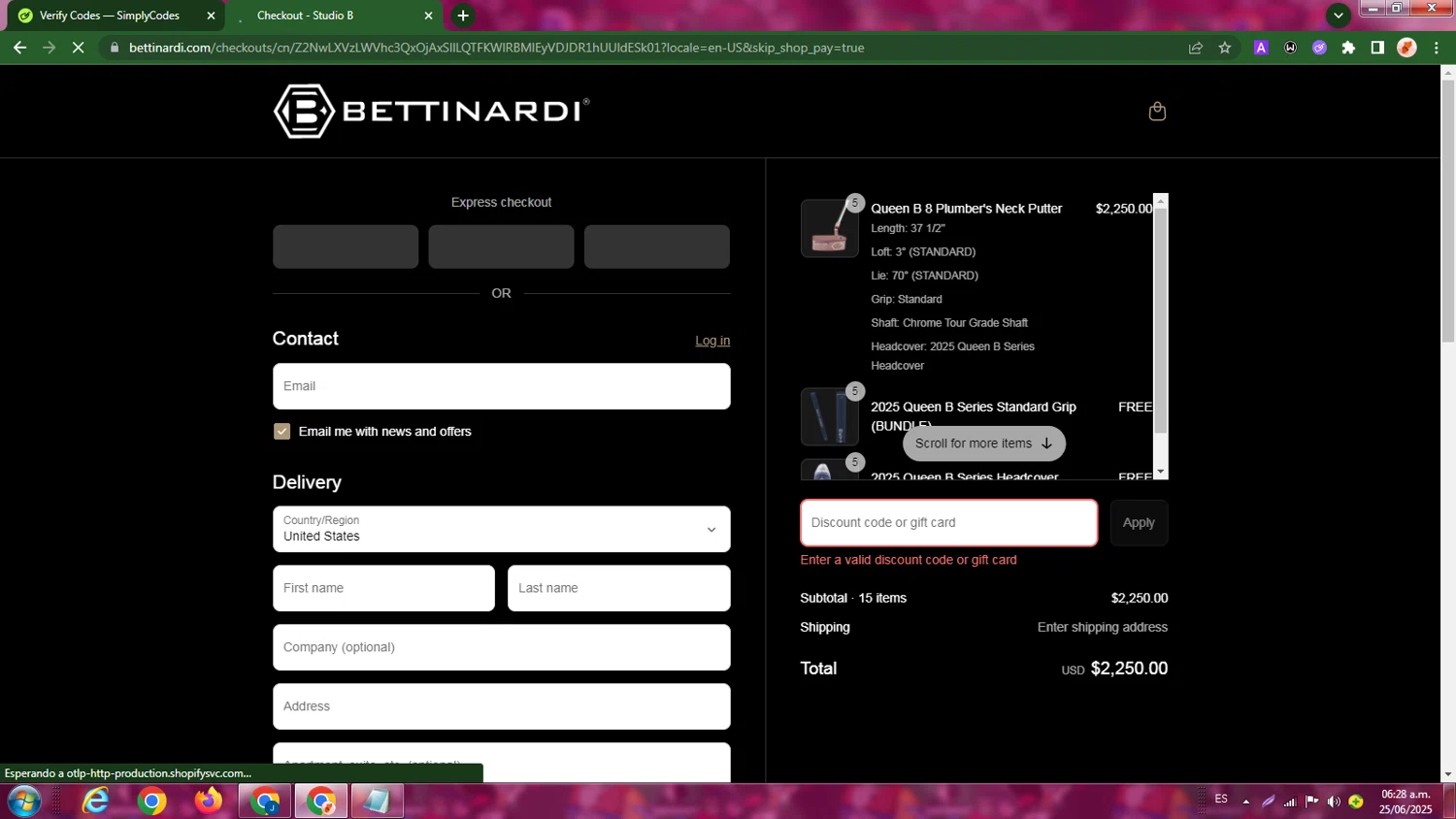Viewport: 1456px width, 819px height.
Task: Open the Extensions puzzle piece menu
Action: 1348,48
